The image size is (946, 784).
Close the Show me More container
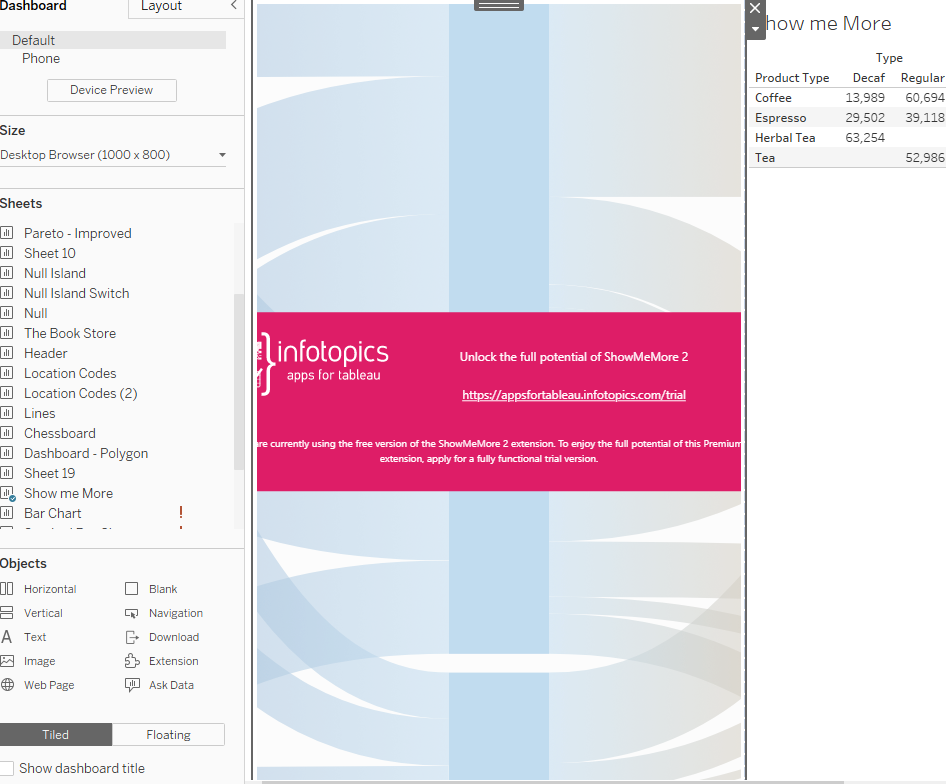coord(755,8)
